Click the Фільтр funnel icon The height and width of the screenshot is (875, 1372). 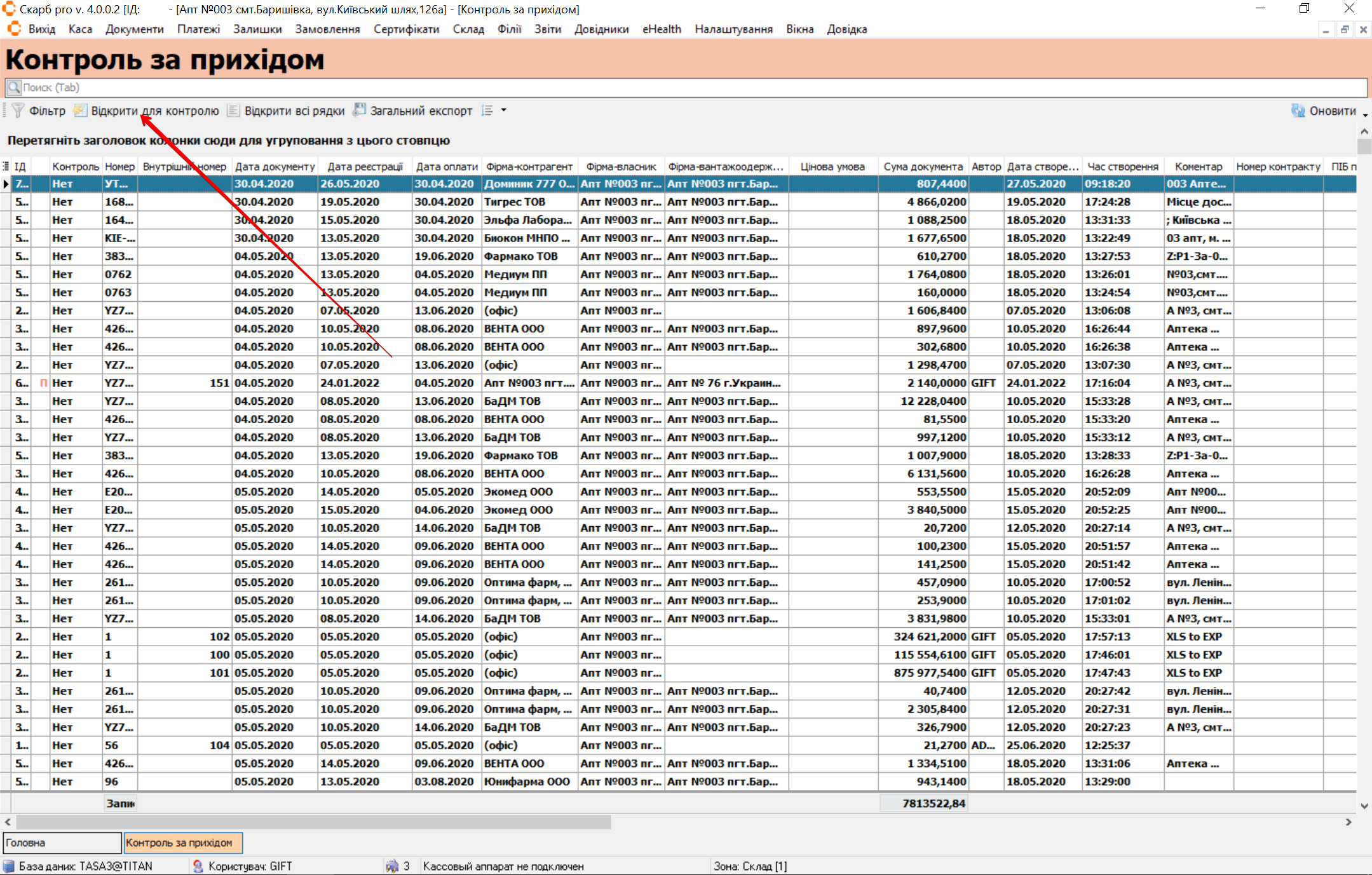pyautogui.click(x=18, y=111)
